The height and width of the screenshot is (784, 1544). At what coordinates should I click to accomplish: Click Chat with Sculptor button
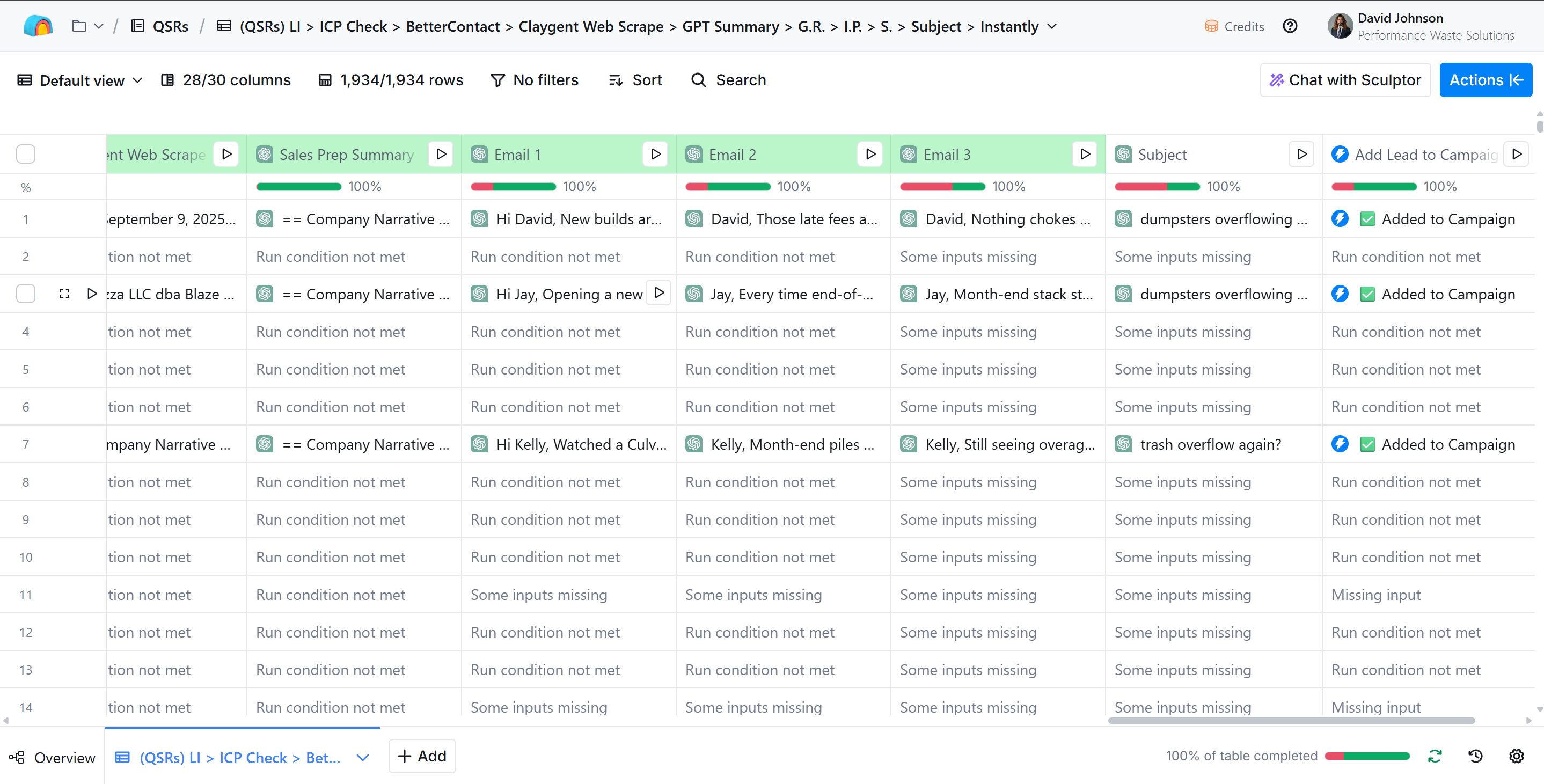click(x=1345, y=80)
